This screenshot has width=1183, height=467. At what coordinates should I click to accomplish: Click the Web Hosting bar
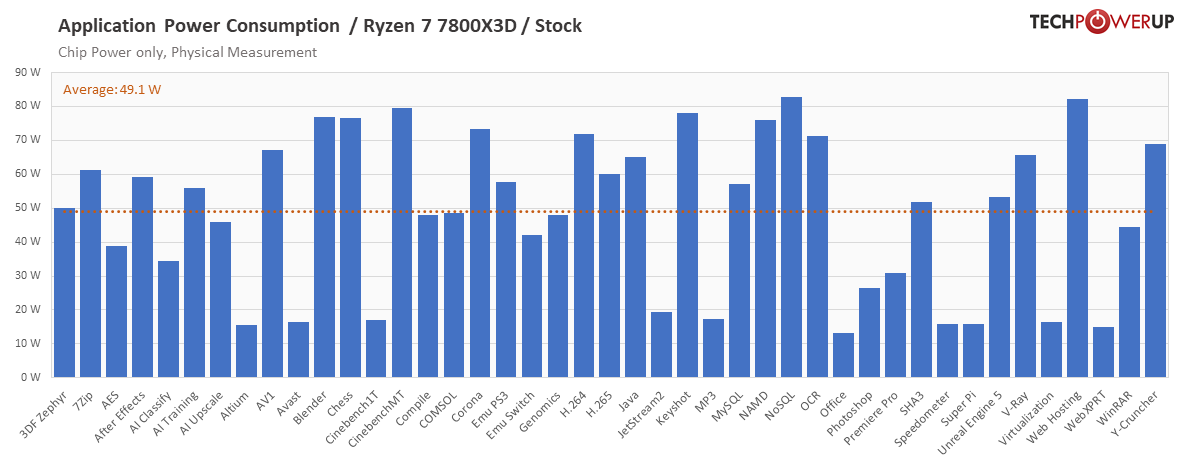click(1077, 238)
